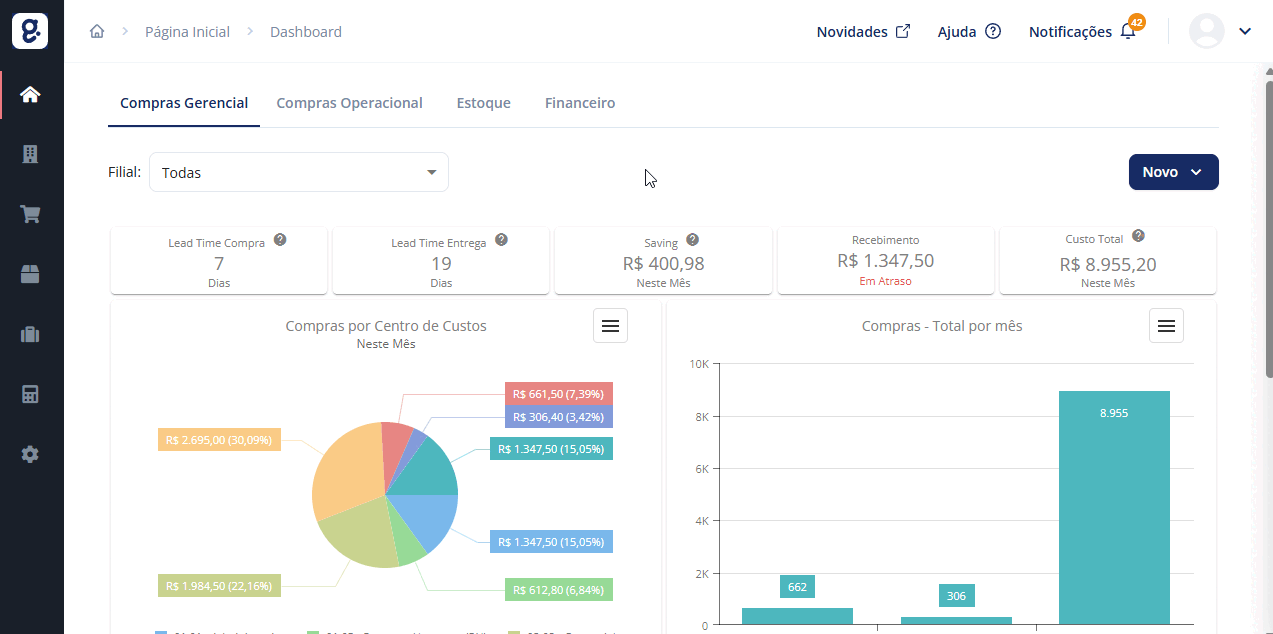Screen dimensions: 1273x634
Task: Open the stock box sidebar icon
Action: point(30,275)
